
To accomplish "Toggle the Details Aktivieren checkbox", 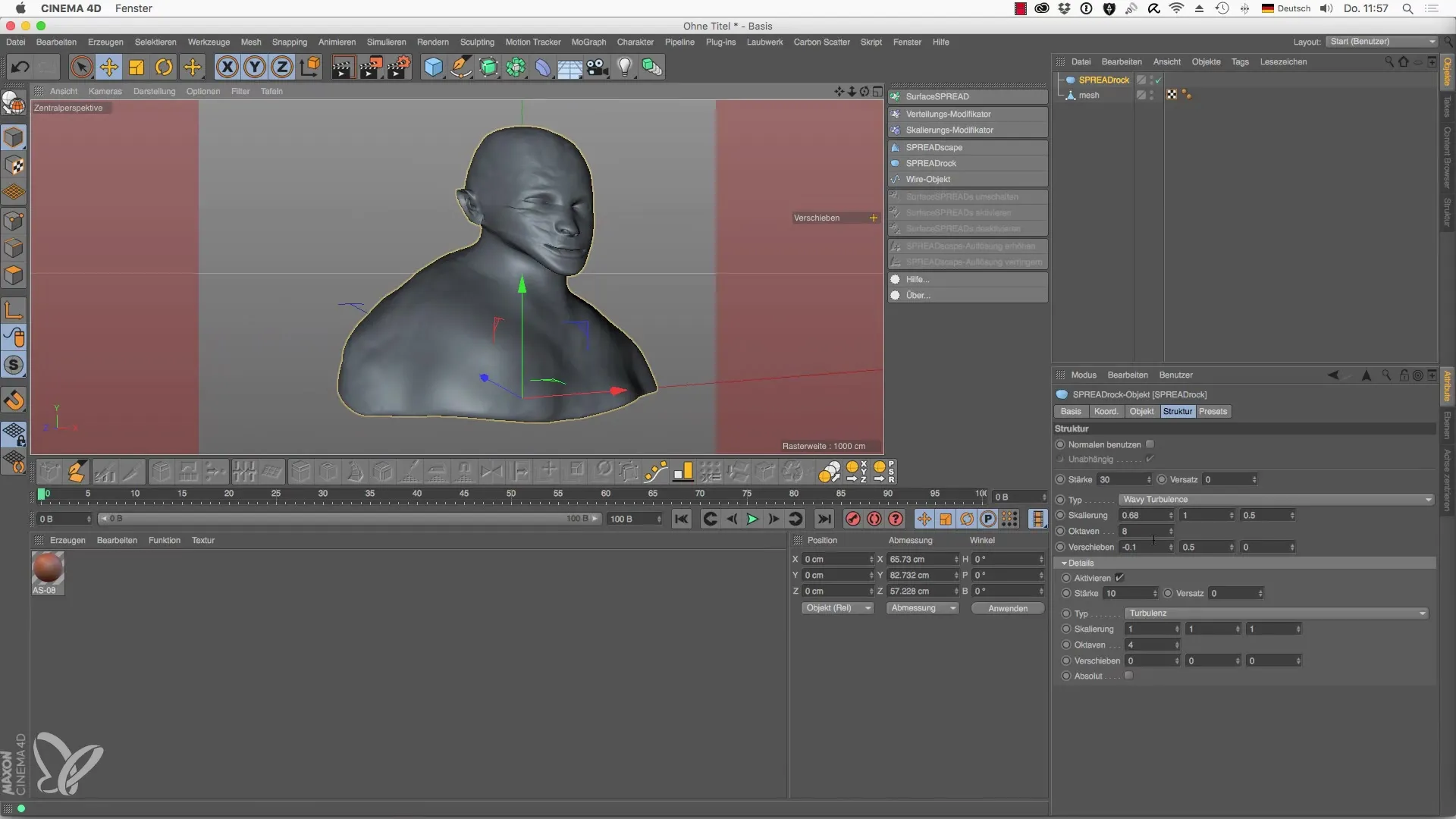I will (1119, 578).
